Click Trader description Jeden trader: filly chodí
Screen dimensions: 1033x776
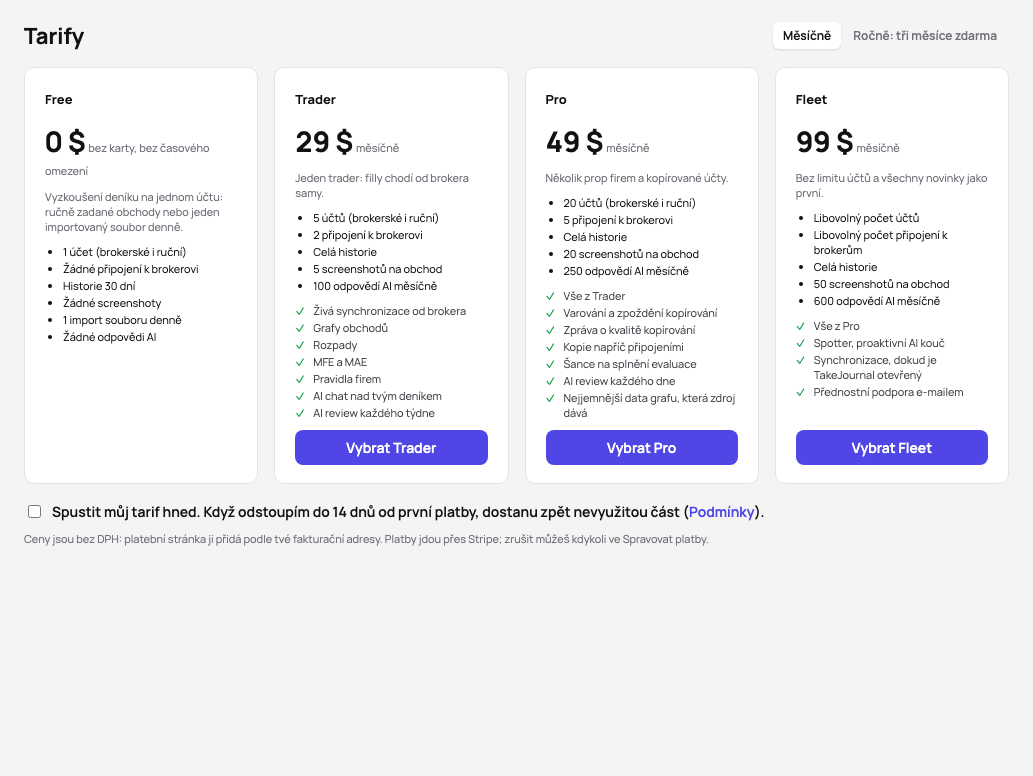pyautogui.click(x=382, y=186)
